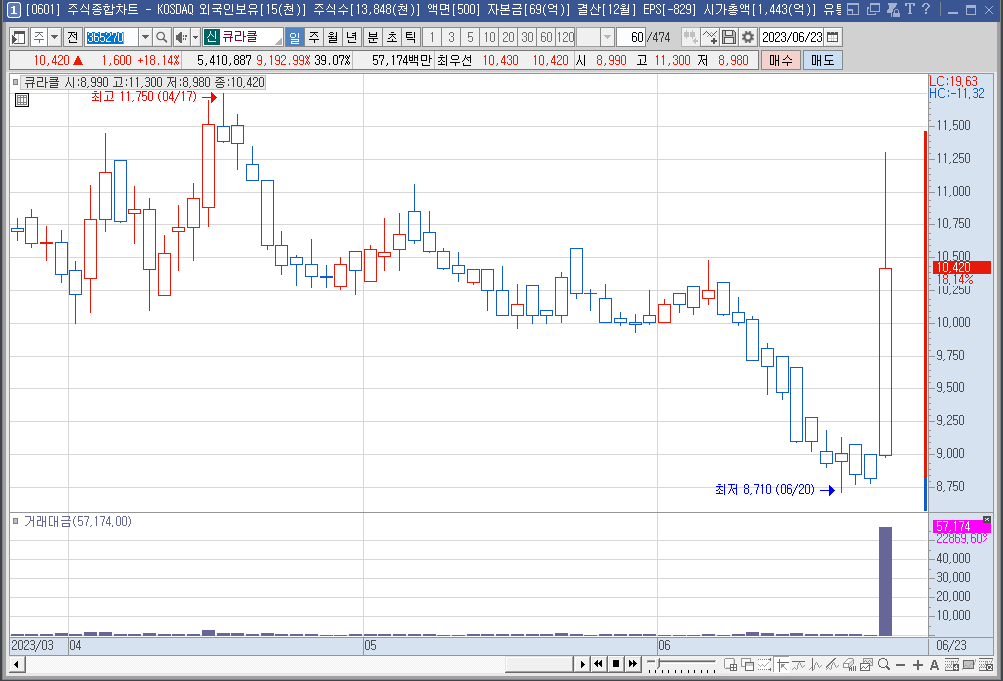Rewind the chart replay
The image size is (1003, 681).
(598, 664)
